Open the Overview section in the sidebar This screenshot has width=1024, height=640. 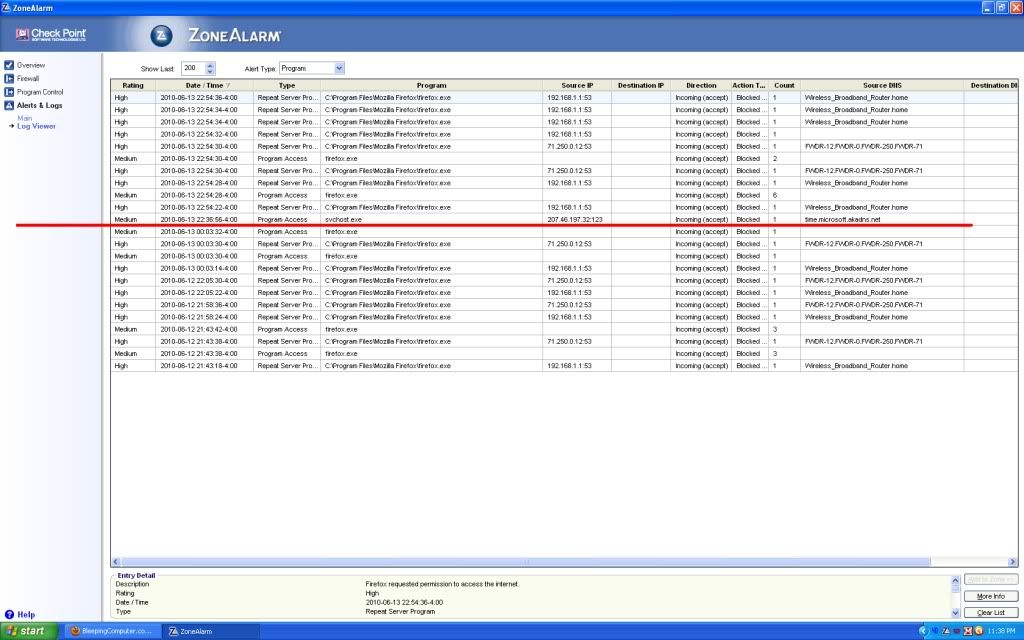pyautogui.click(x=25, y=65)
